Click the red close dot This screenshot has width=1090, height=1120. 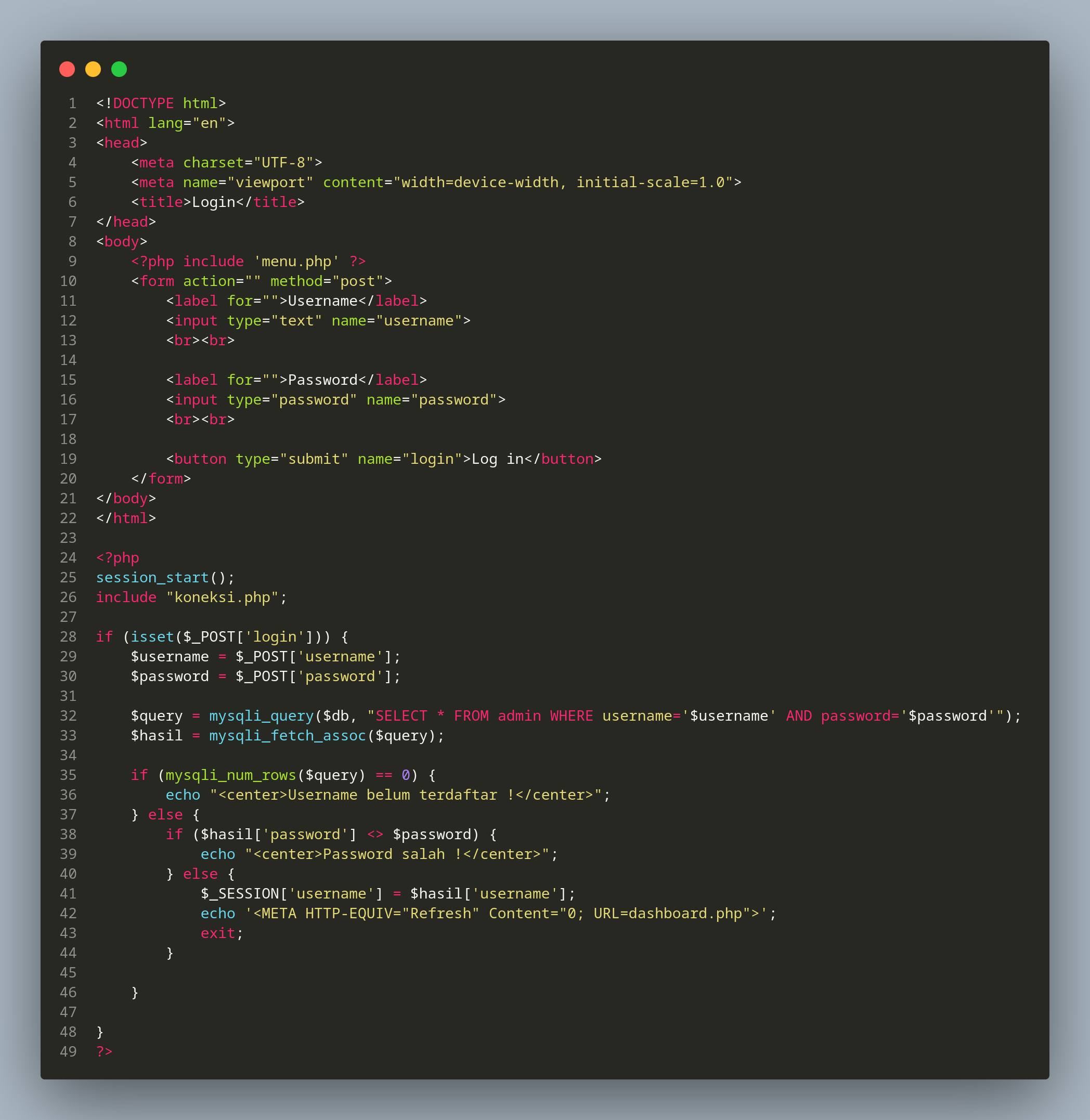[x=67, y=69]
